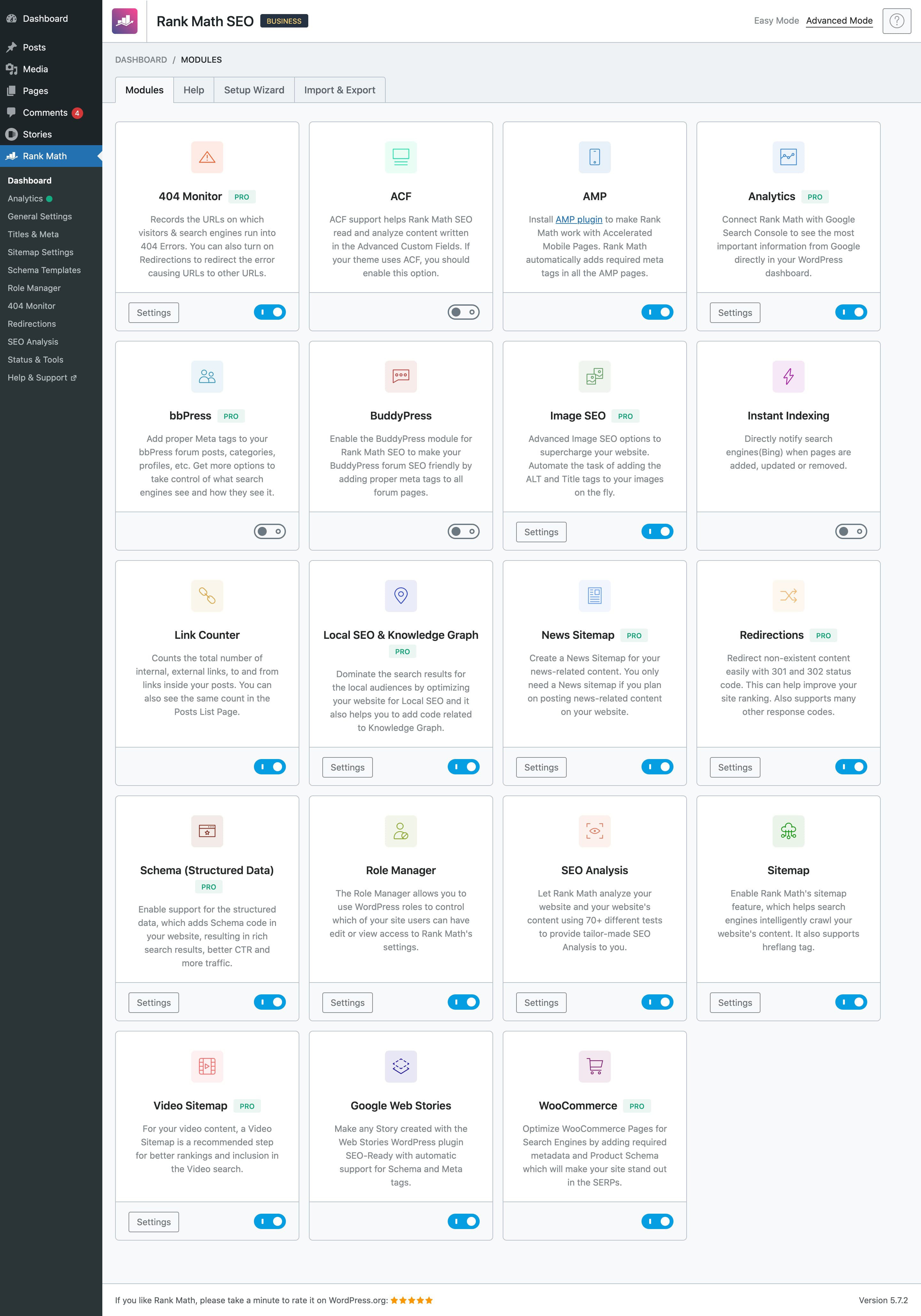Open the Import & Export tab
This screenshot has width=921, height=1316.
tap(339, 90)
